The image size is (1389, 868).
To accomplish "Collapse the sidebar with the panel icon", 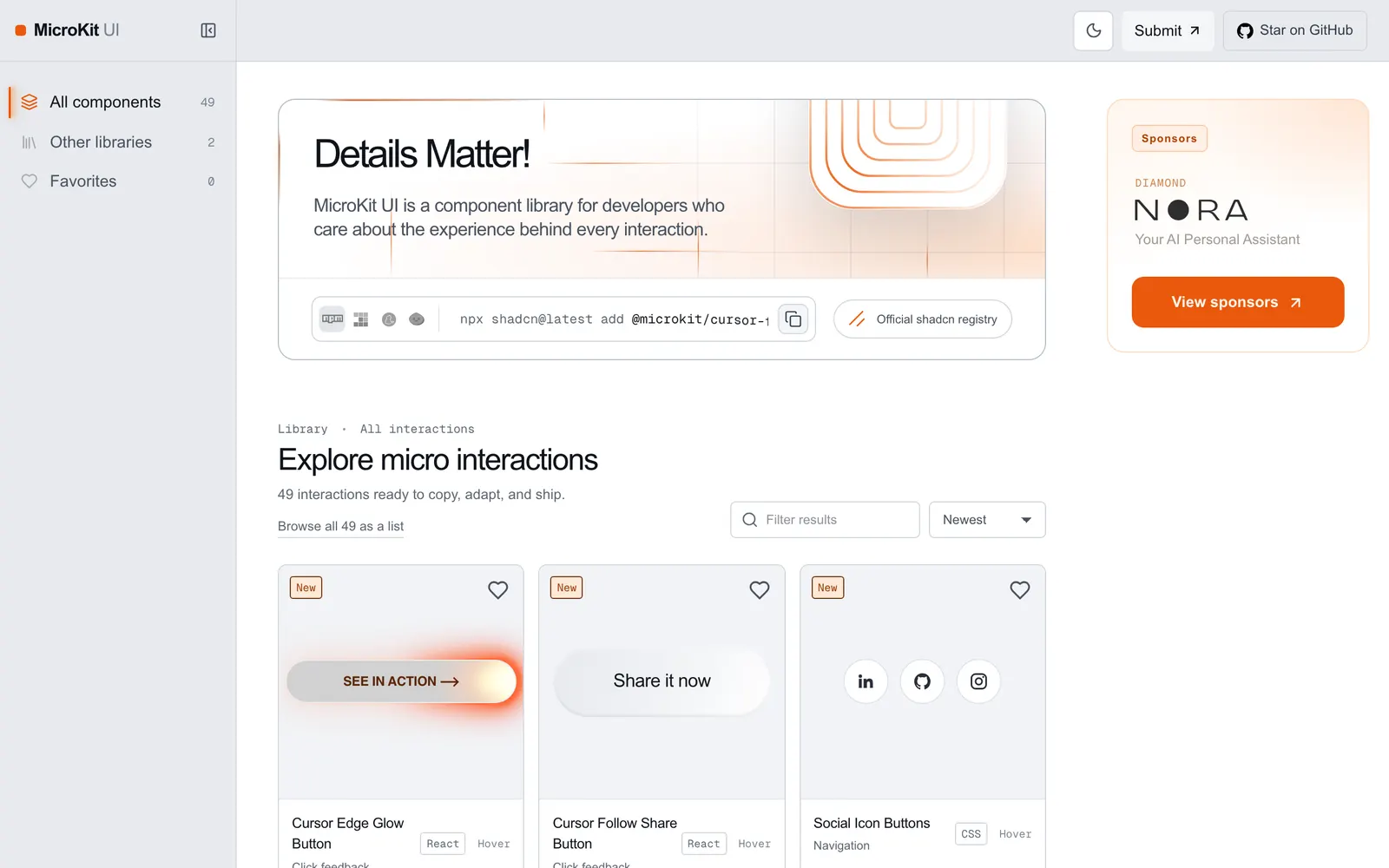I will coord(208,30).
